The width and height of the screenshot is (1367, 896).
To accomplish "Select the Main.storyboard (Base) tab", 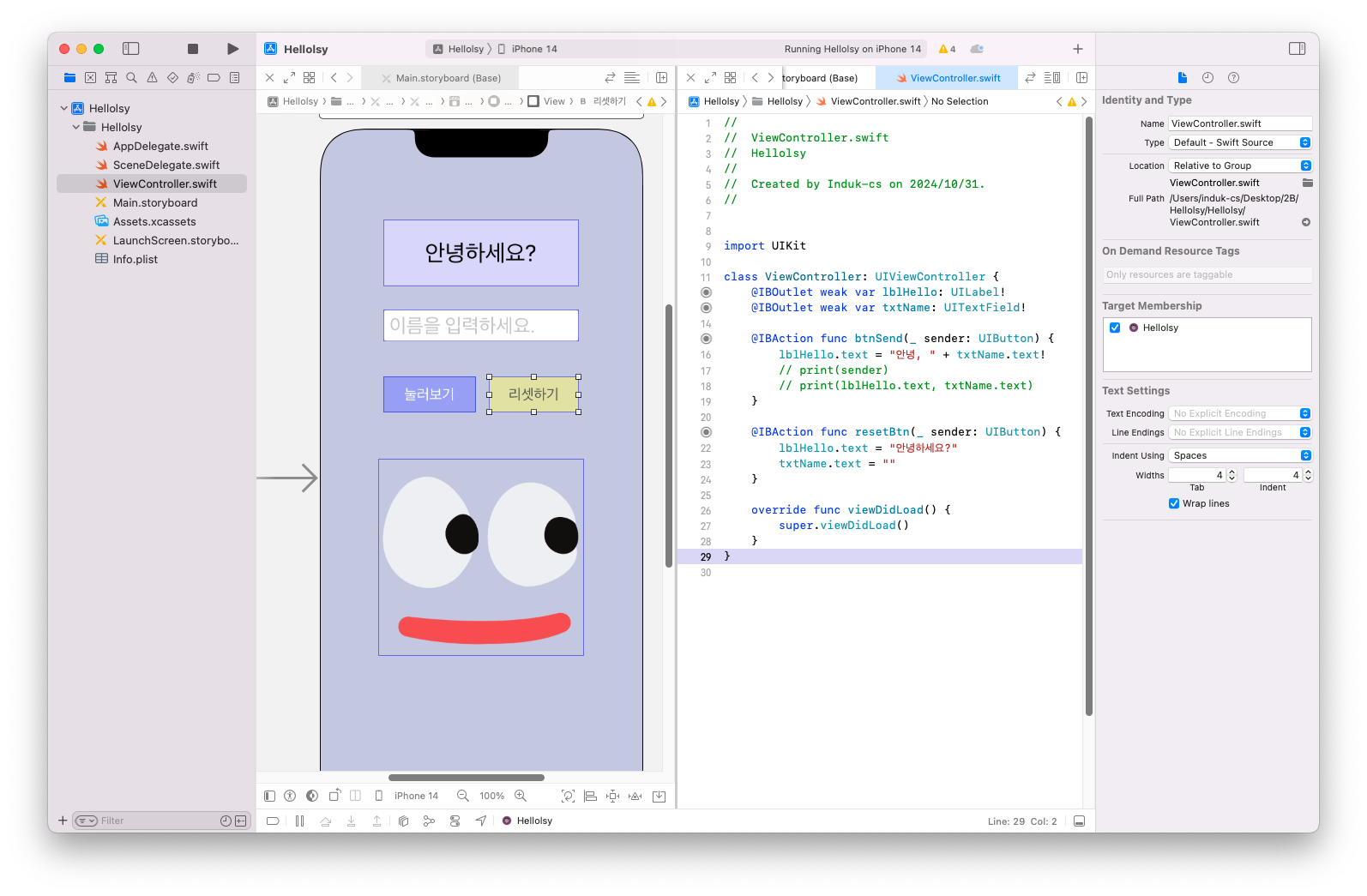I will [x=441, y=78].
